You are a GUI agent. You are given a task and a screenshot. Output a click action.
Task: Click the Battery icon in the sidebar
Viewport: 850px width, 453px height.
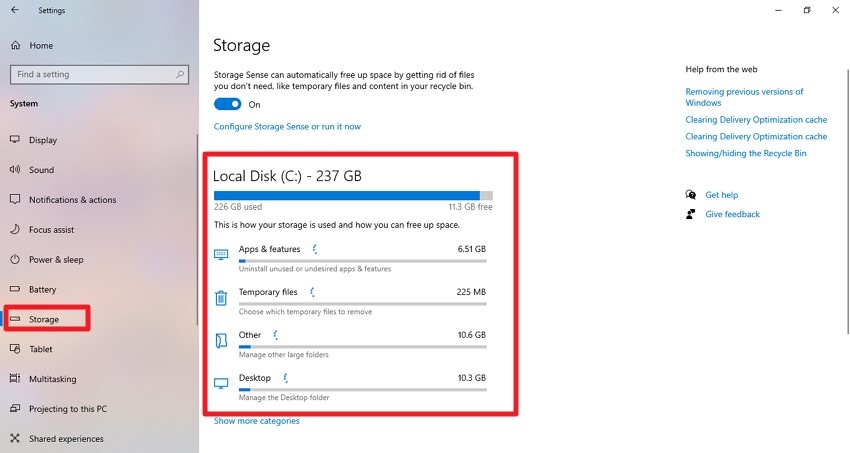15,289
